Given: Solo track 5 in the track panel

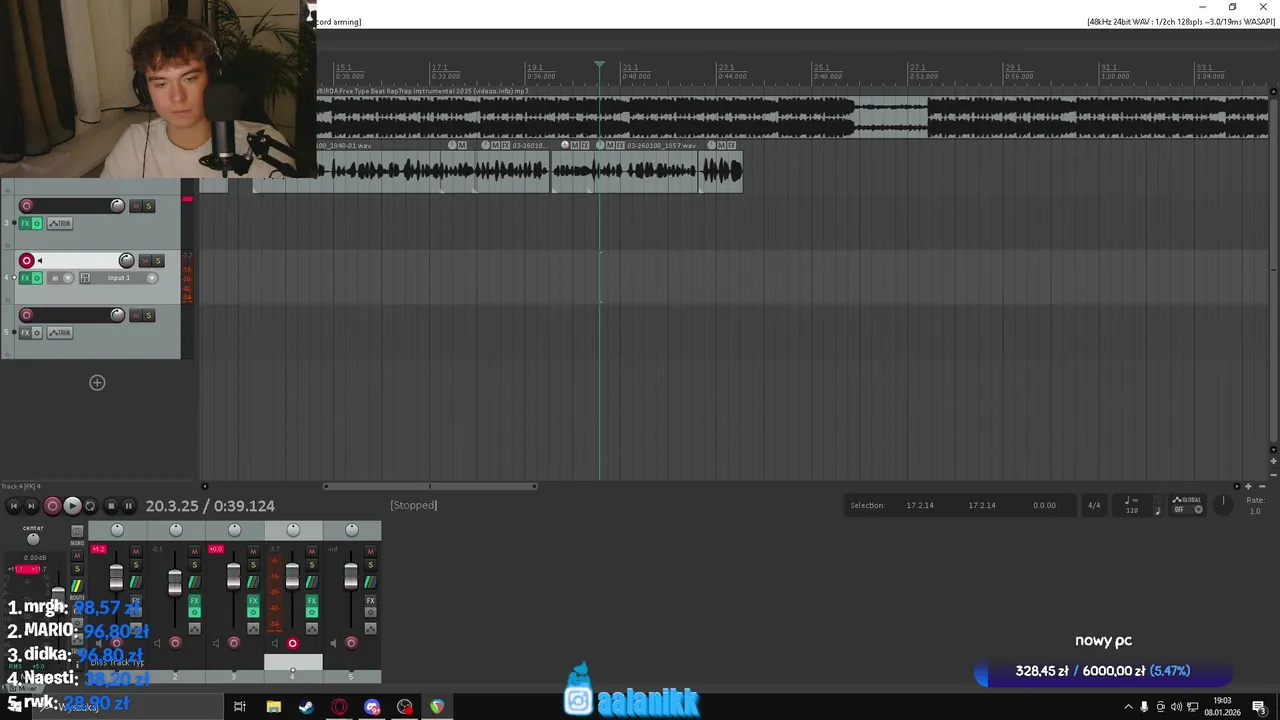Looking at the screenshot, I should coord(149,316).
